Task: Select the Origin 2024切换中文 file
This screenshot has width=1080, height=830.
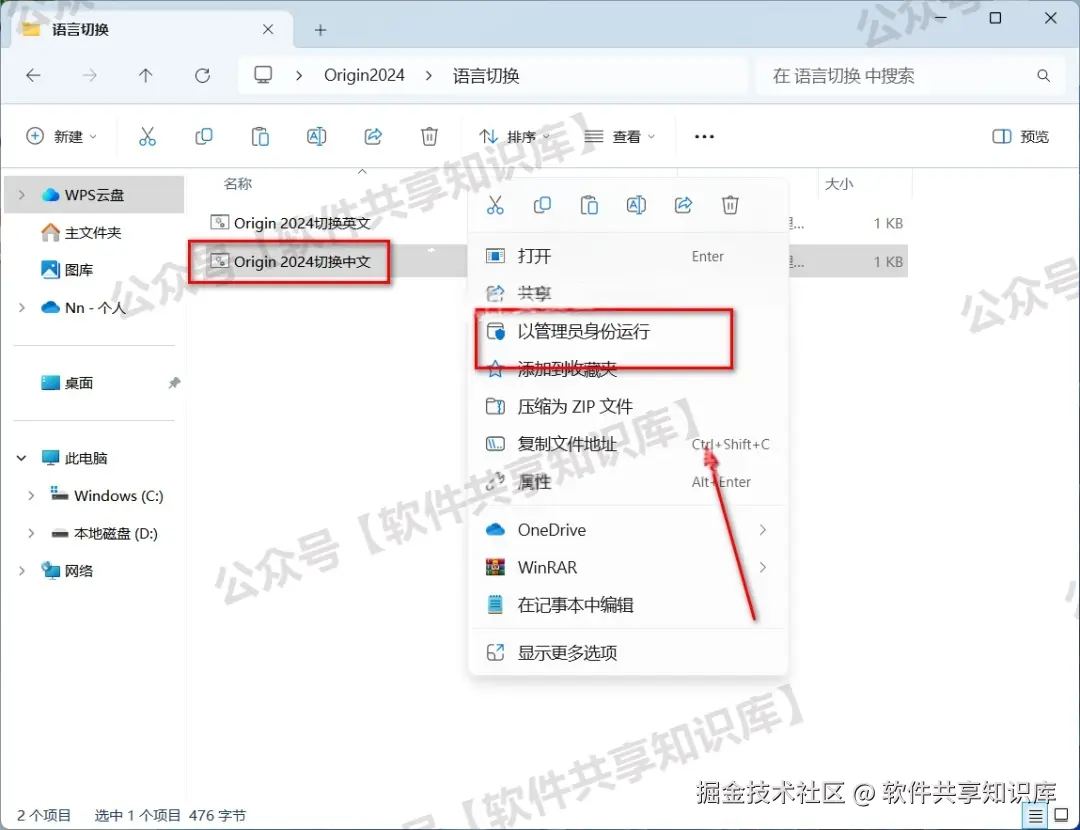Action: 302,262
